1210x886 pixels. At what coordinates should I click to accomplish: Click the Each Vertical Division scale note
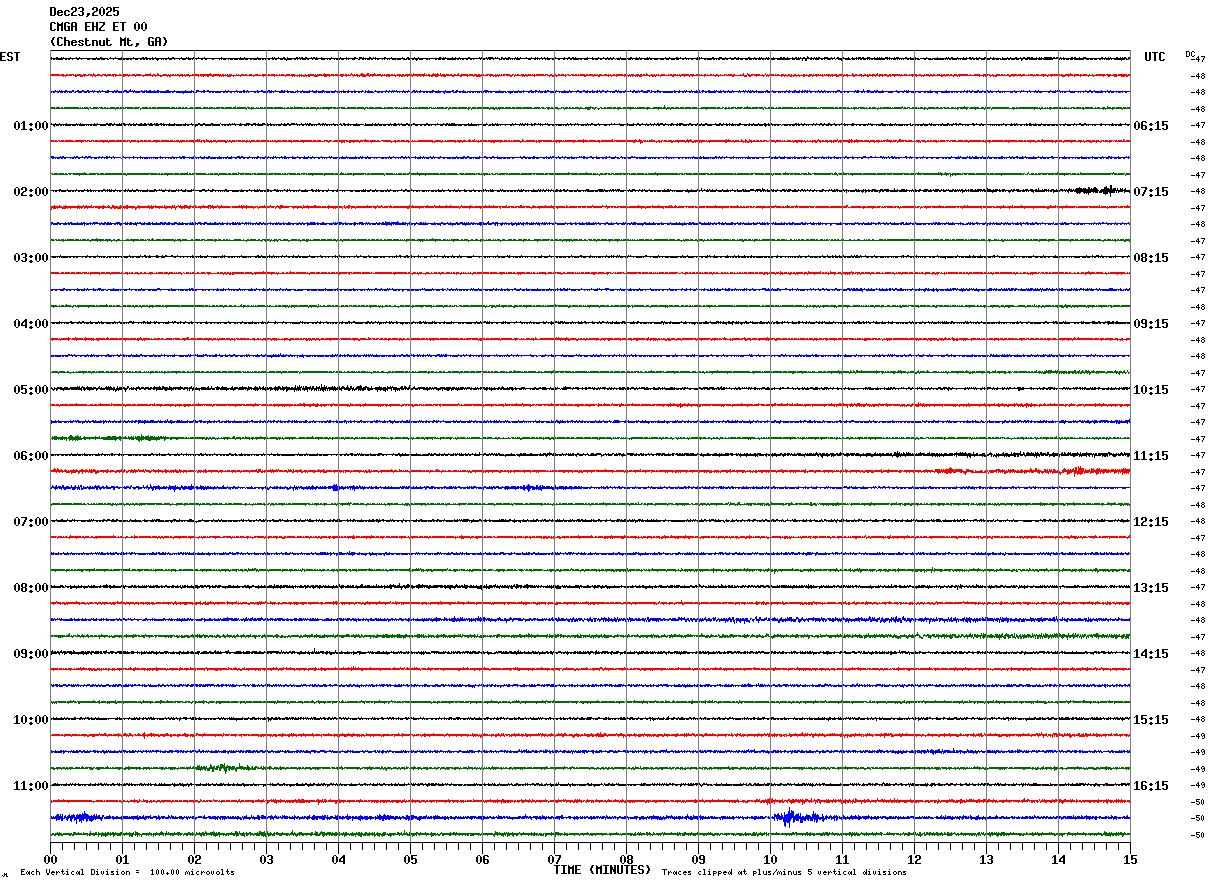pos(127,873)
